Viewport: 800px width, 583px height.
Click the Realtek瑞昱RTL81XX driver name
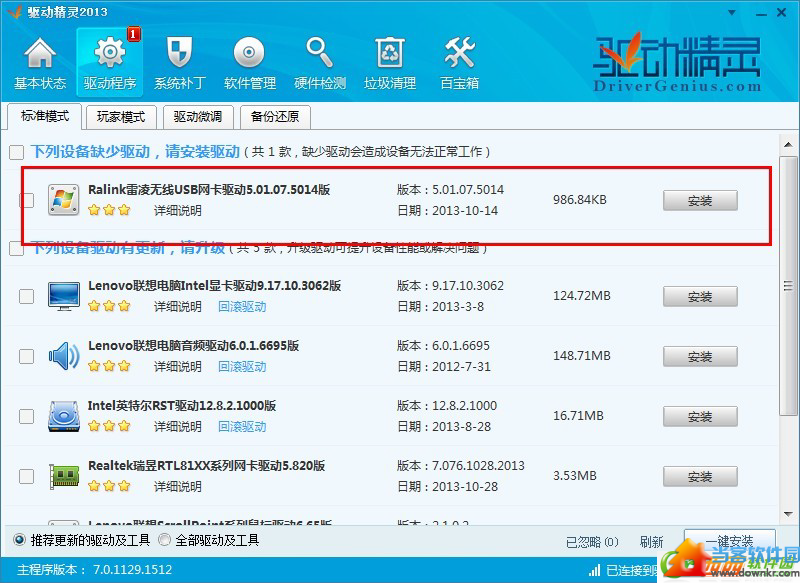click(207, 466)
